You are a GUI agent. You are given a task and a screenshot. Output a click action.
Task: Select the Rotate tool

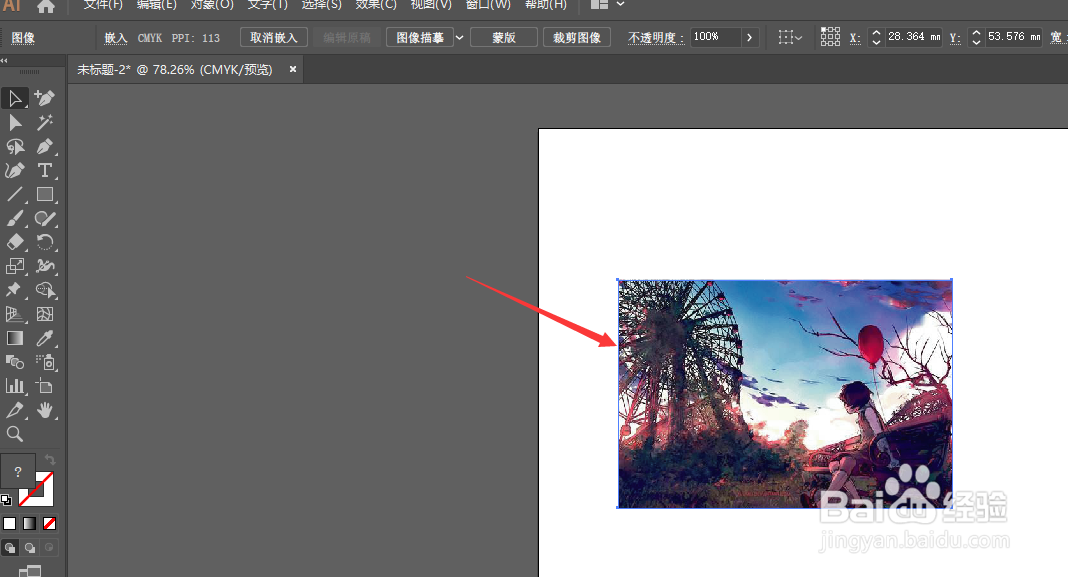(x=45, y=243)
